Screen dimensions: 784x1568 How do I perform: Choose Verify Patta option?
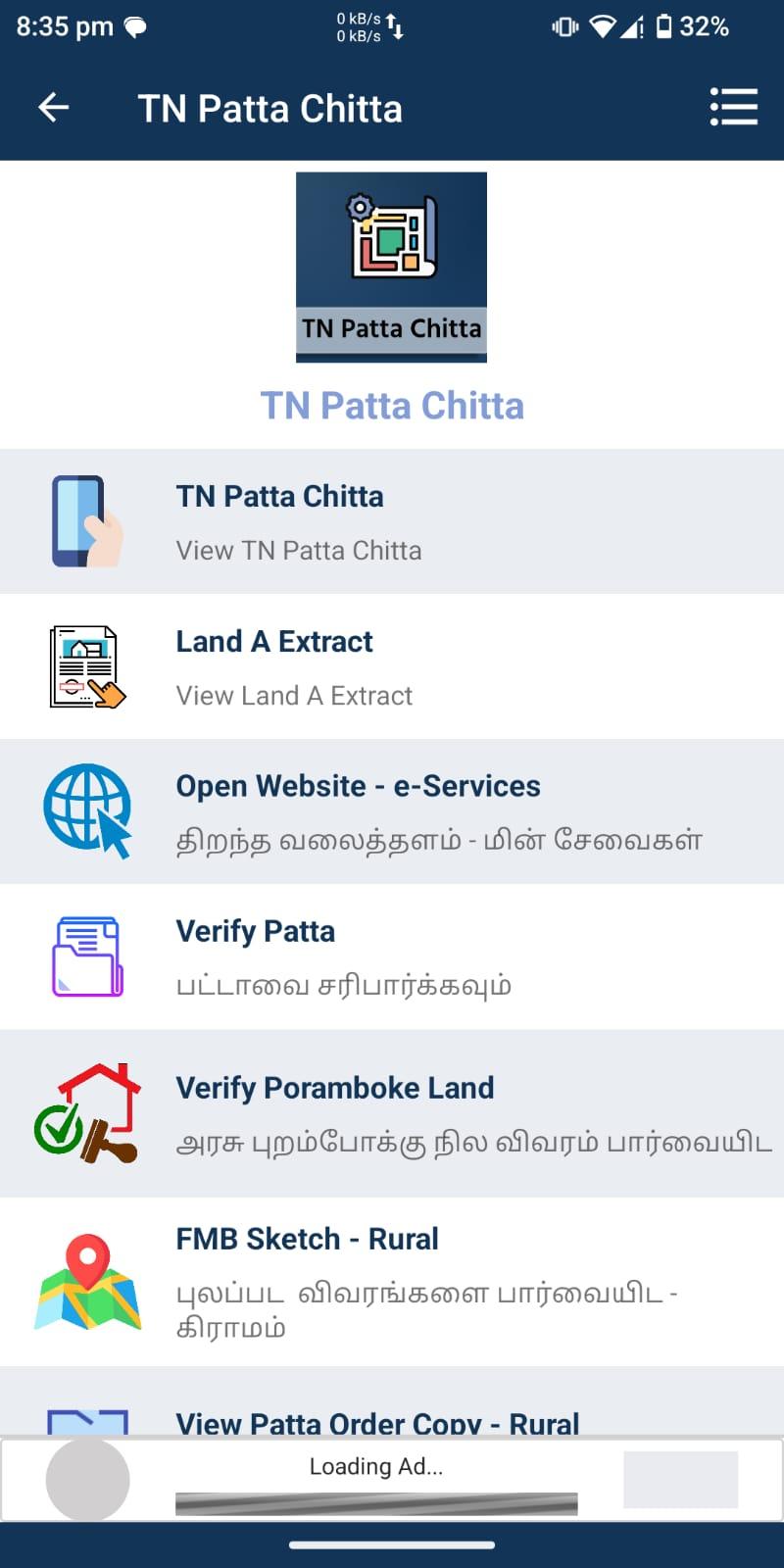coord(392,956)
